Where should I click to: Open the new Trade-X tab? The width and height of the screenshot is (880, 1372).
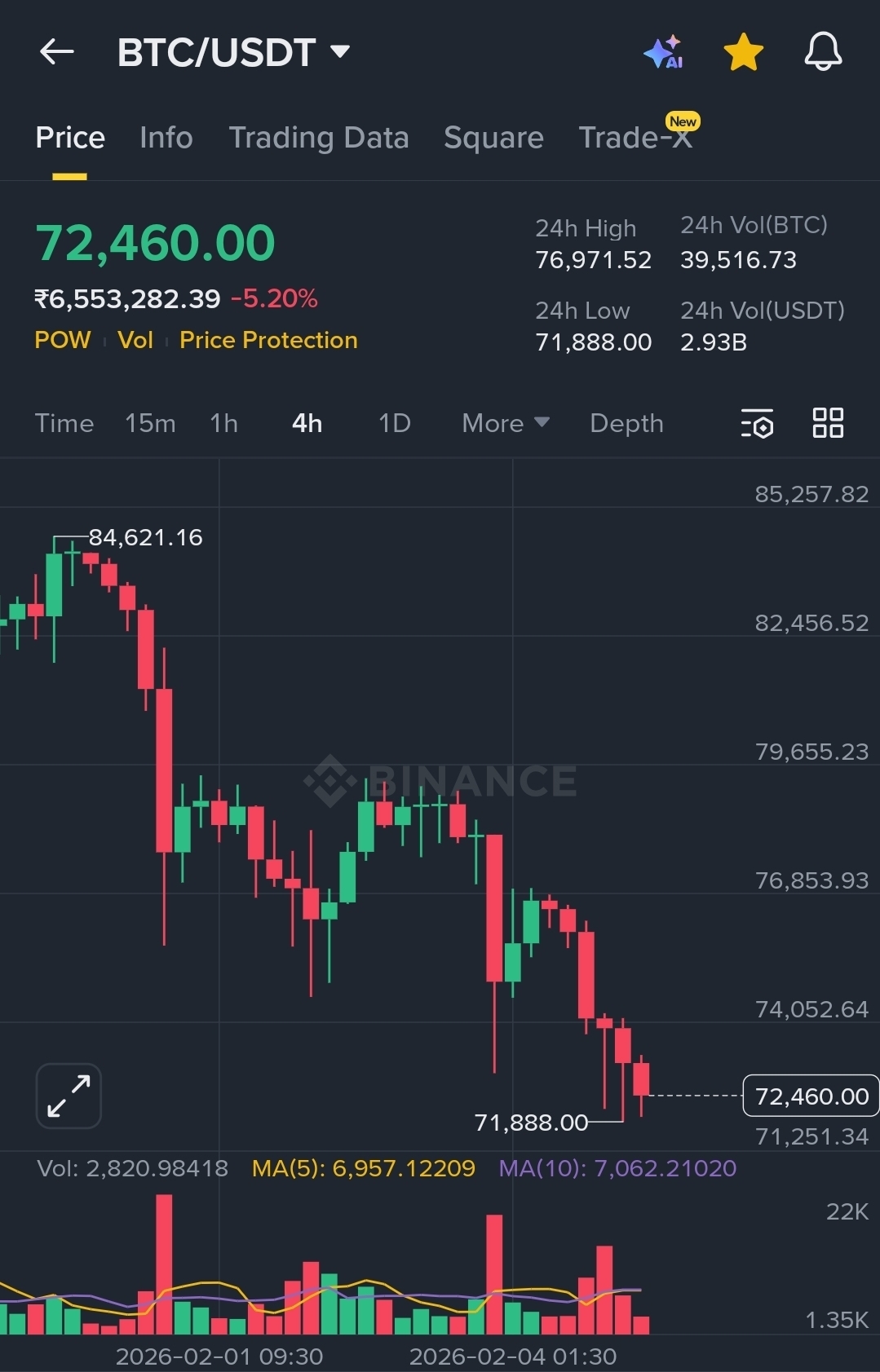[x=635, y=138]
